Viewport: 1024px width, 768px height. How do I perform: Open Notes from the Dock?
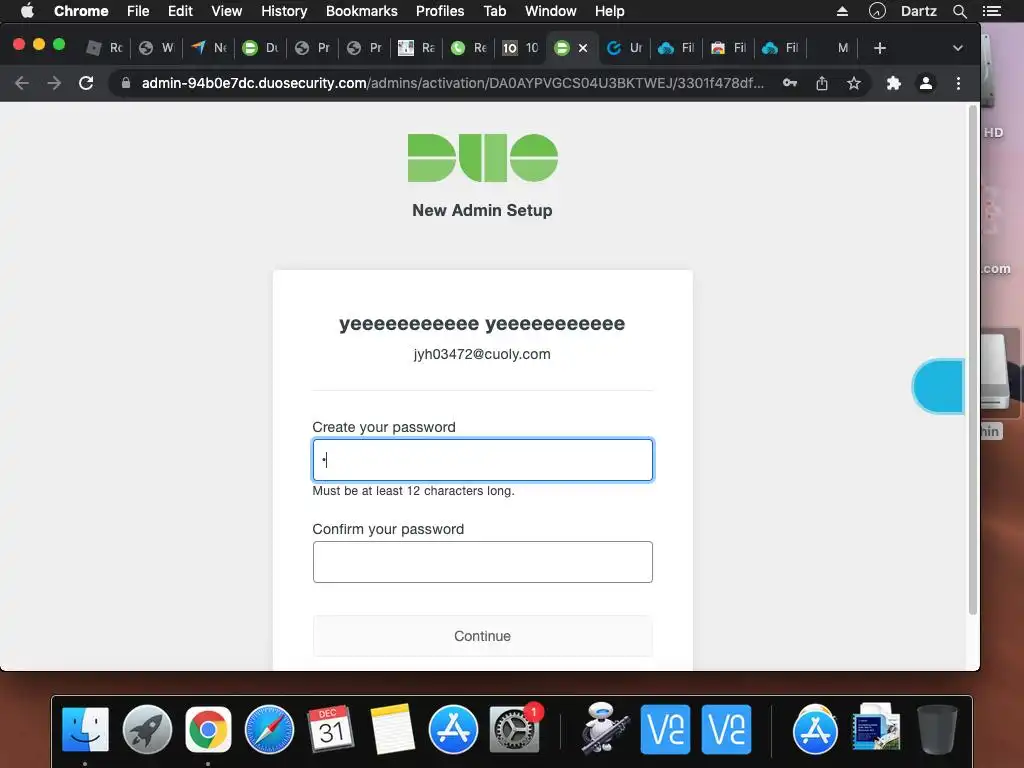coord(392,729)
